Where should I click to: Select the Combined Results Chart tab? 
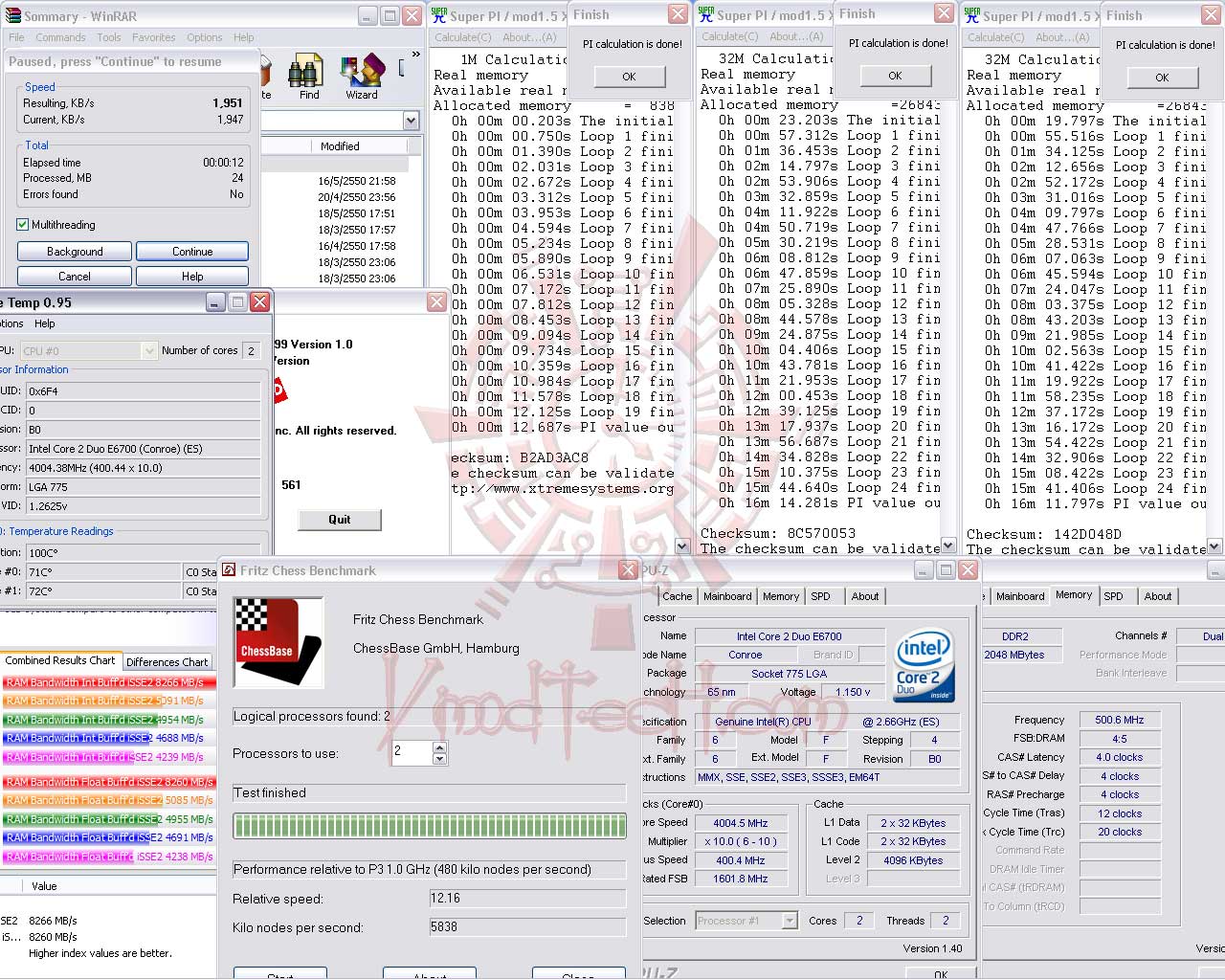coord(60,660)
